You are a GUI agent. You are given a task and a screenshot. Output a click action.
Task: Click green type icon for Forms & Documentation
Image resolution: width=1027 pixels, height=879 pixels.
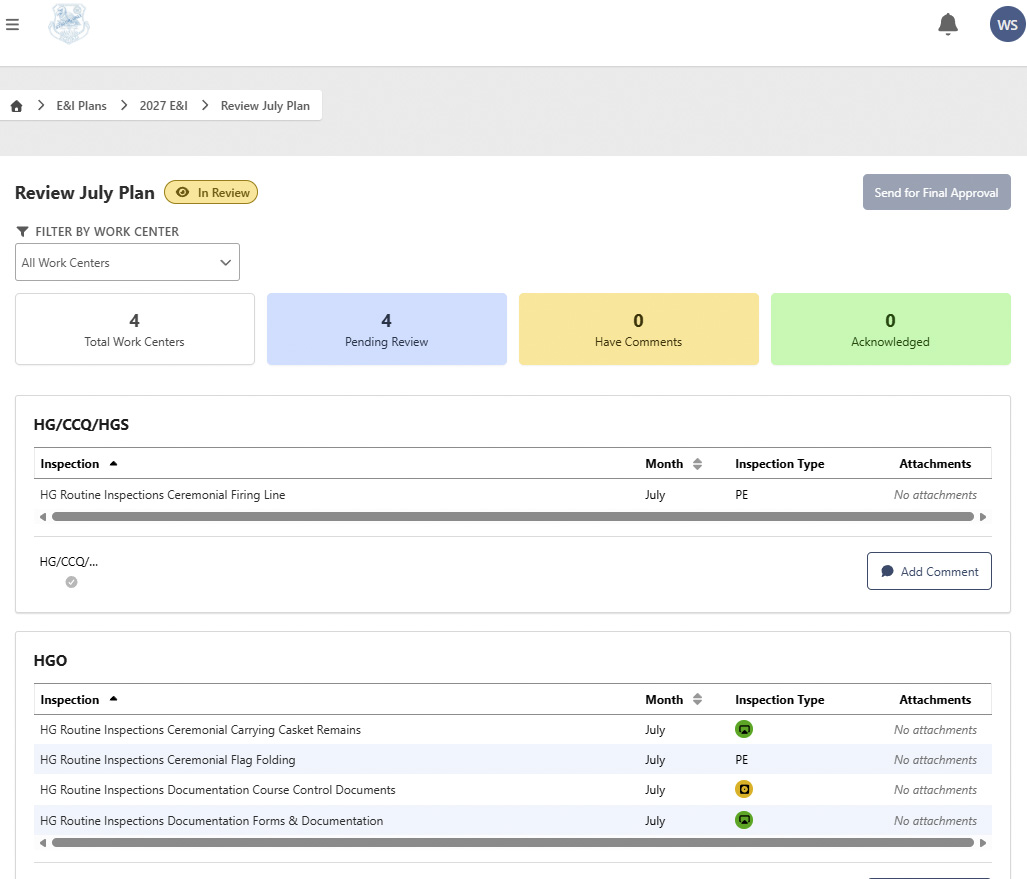tap(744, 820)
